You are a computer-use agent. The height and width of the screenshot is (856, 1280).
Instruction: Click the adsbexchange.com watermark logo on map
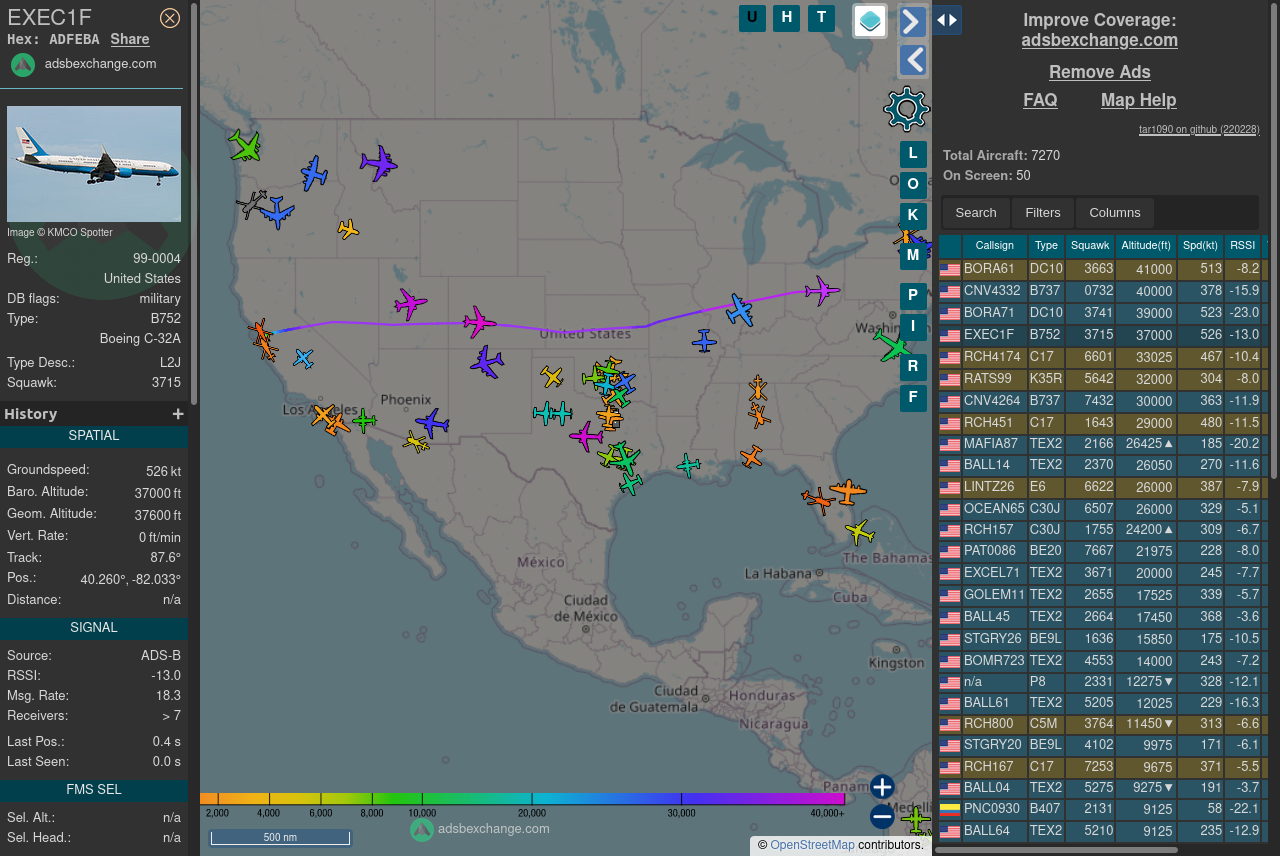[480, 829]
